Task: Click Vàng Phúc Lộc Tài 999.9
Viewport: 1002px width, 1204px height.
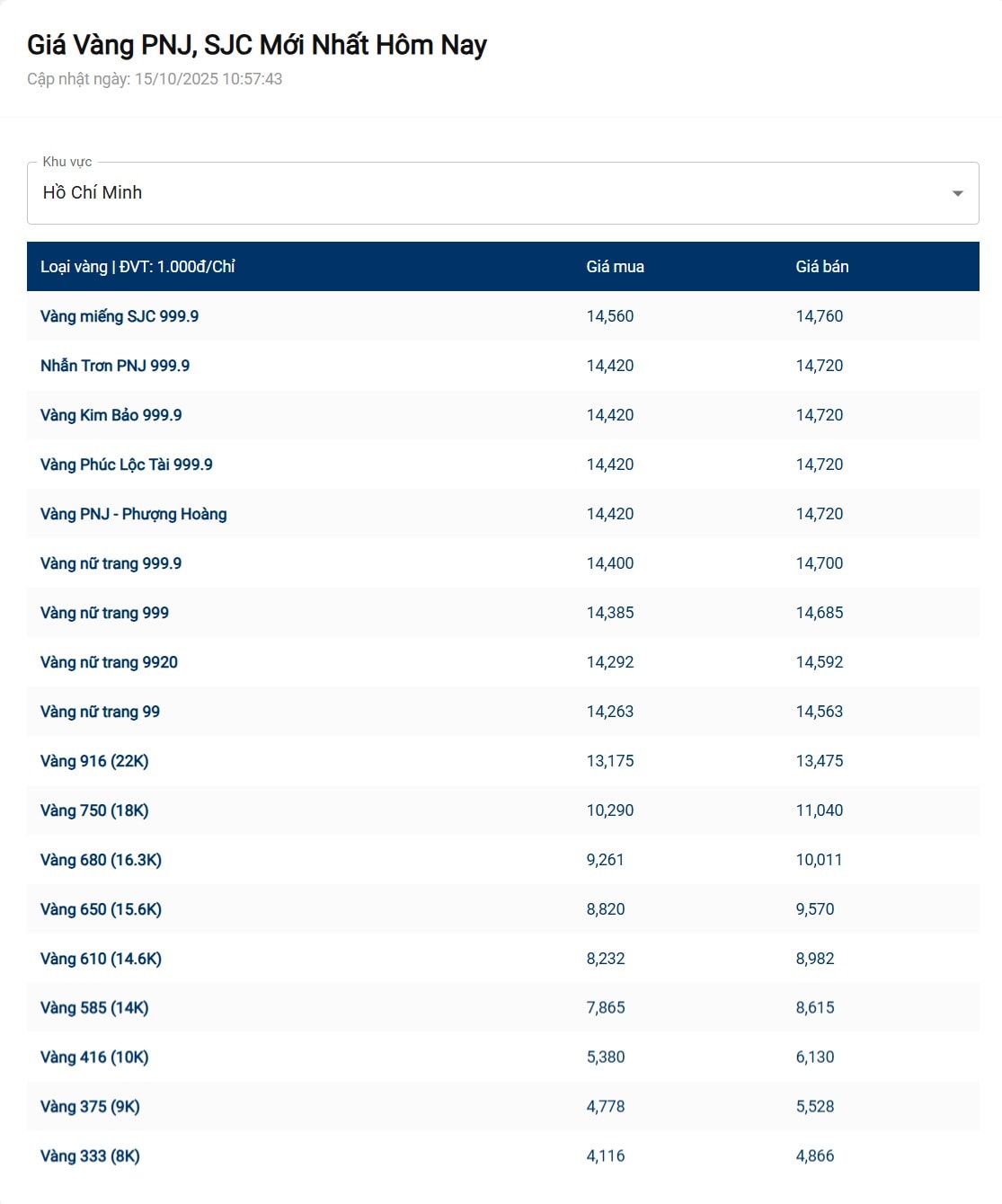Action: click(x=126, y=465)
